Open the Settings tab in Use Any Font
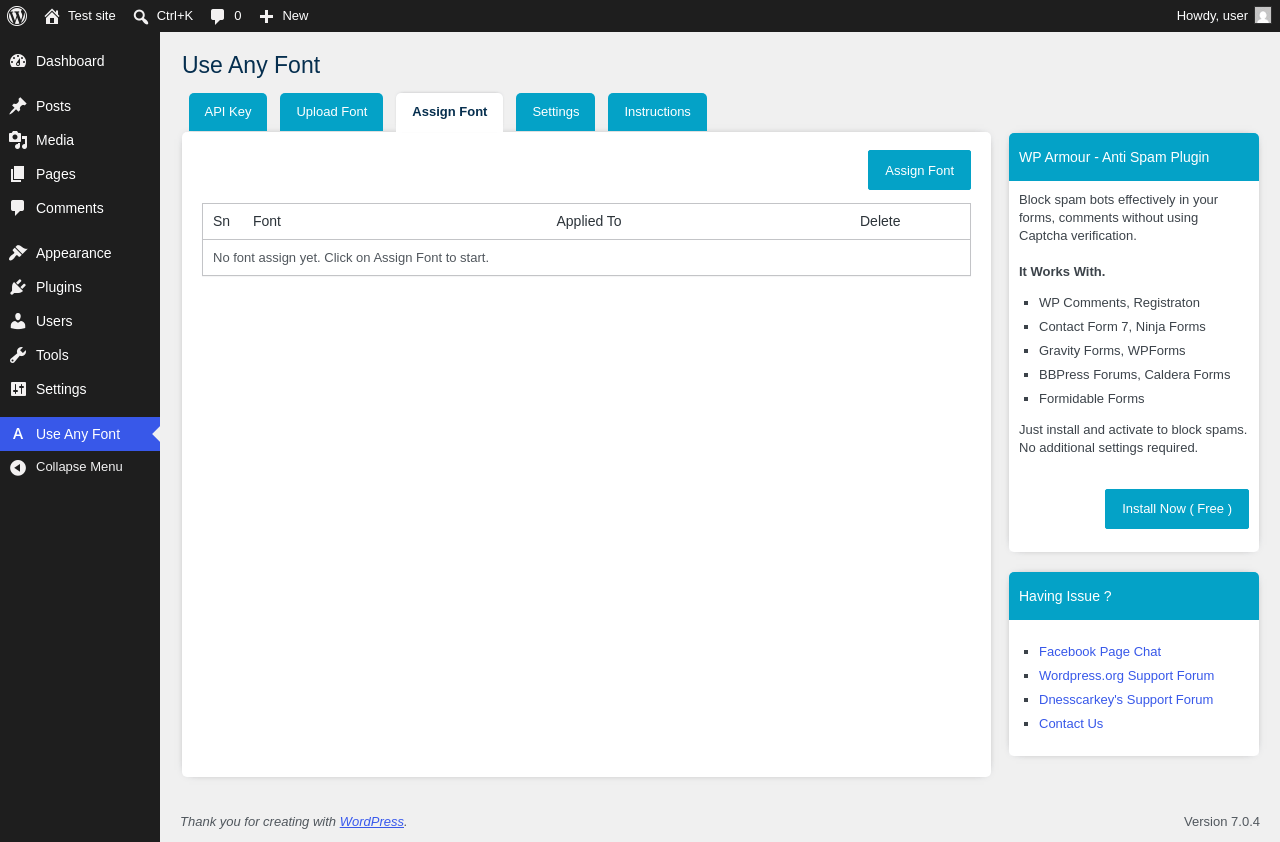The width and height of the screenshot is (1280, 842). (x=556, y=112)
